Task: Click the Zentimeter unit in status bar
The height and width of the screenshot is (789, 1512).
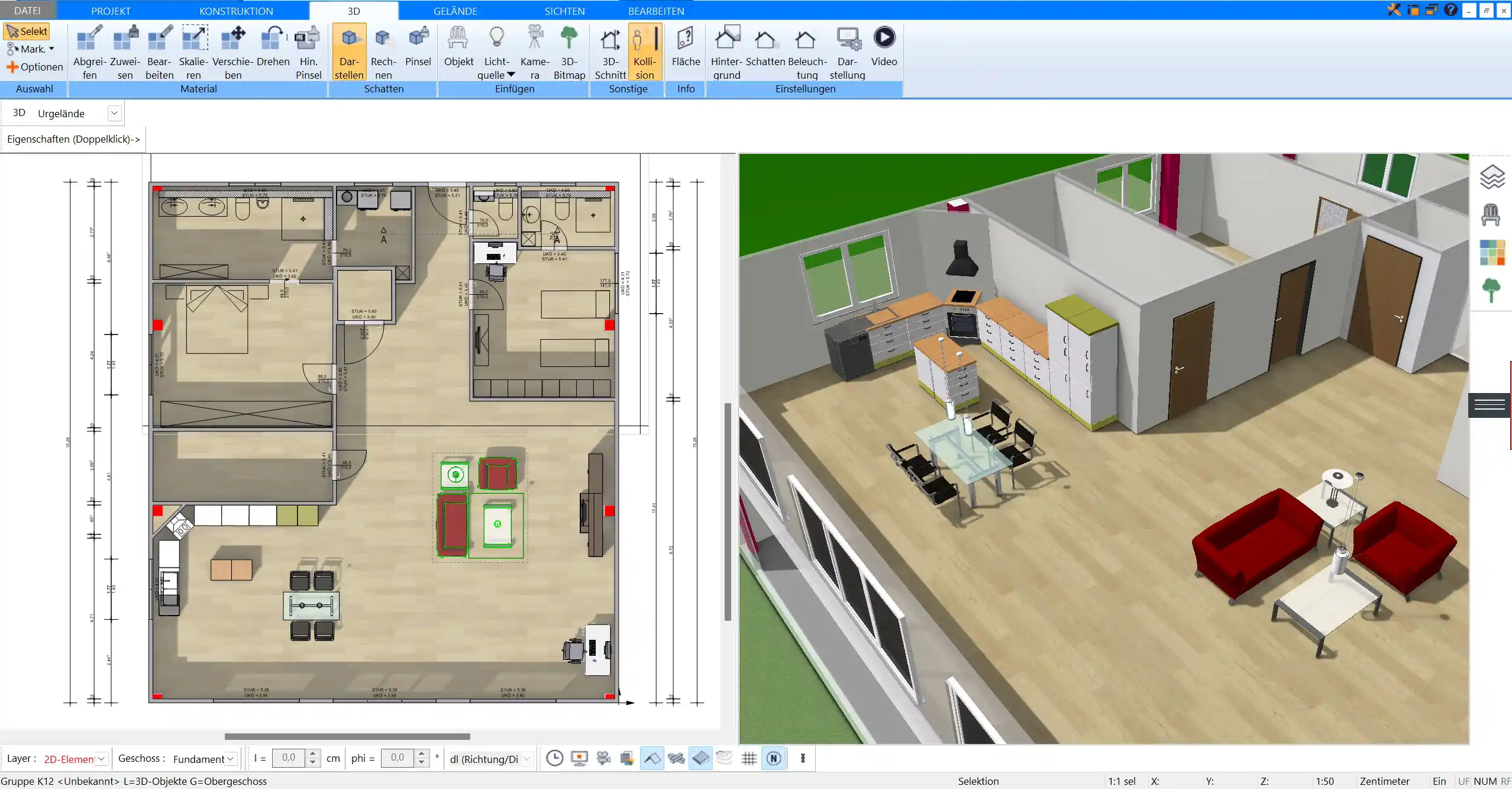Action: [x=1384, y=781]
